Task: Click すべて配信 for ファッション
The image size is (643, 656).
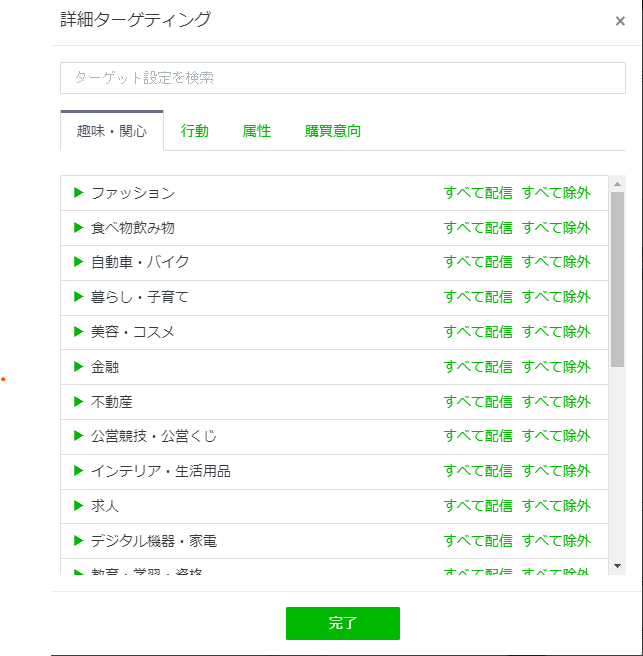Action: [x=478, y=193]
